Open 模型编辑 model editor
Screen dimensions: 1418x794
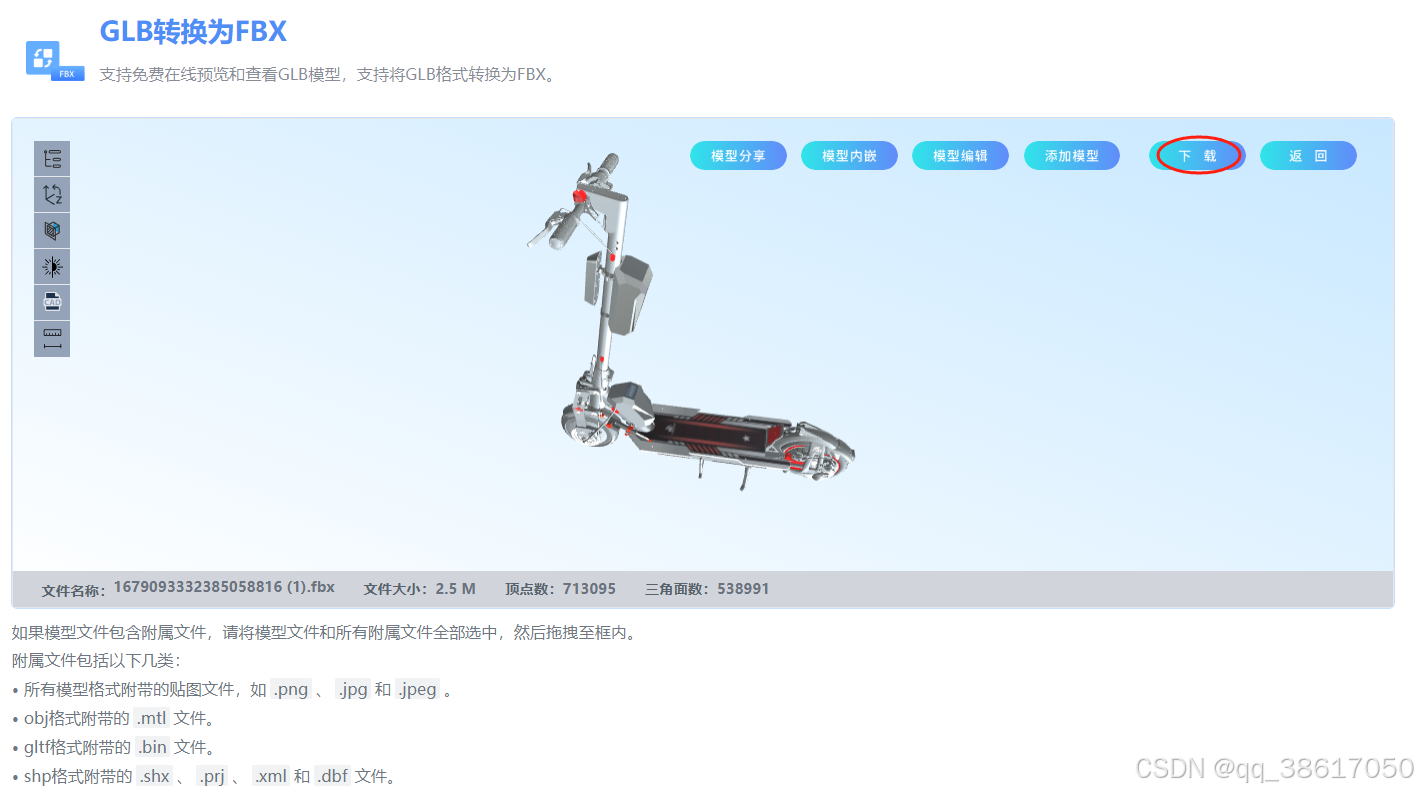tap(960, 155)
